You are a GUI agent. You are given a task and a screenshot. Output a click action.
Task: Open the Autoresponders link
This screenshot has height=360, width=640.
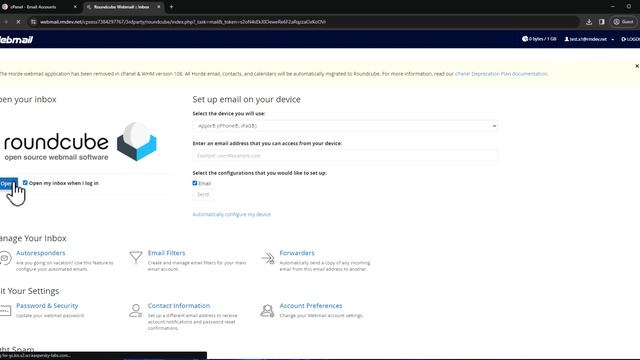pos(40,253)
